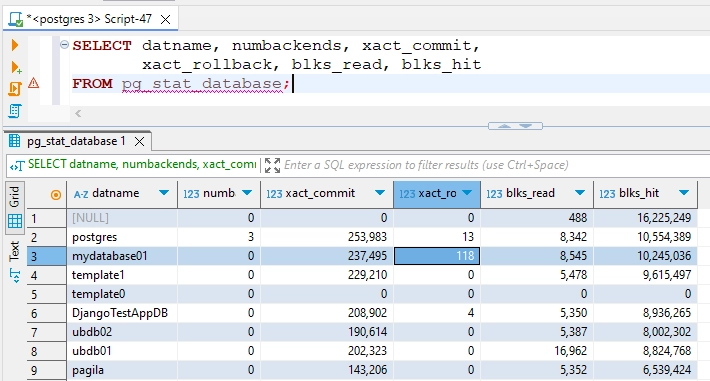Click the template1 datname cell

[x=122, y=275]
